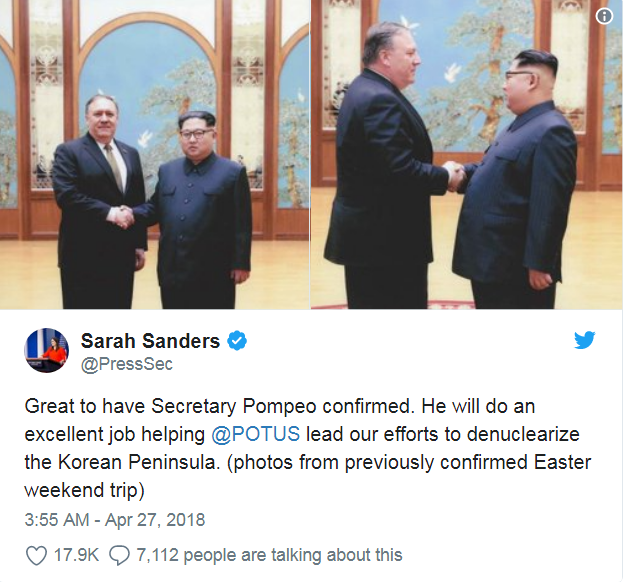The height and width of the screenshot is (582, 625).
Task: Click the 17.9K likes count
Action: click(x=76, y=555)
